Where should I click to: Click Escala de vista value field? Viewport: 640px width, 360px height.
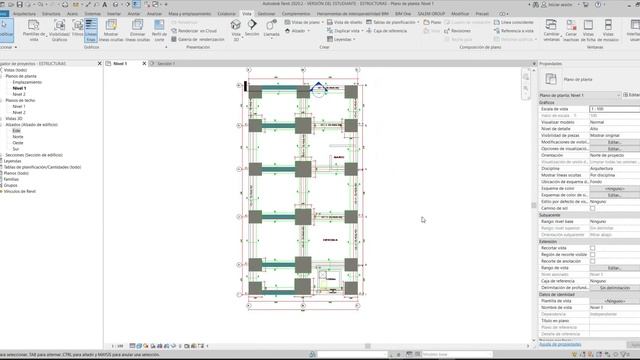click(614, 109)
